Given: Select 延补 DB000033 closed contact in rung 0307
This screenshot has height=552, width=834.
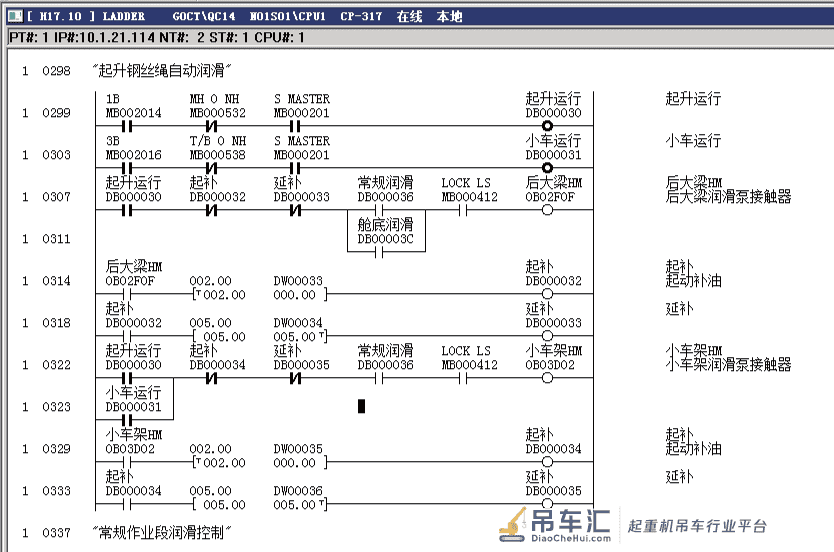Looking at the screenshot, I should [295, 210].
